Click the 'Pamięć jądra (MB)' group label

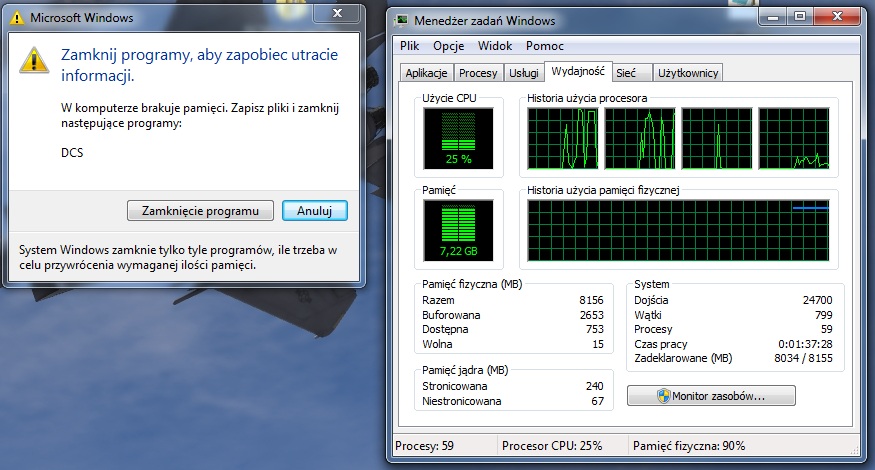pyautogui.click(x=465, y=370)
